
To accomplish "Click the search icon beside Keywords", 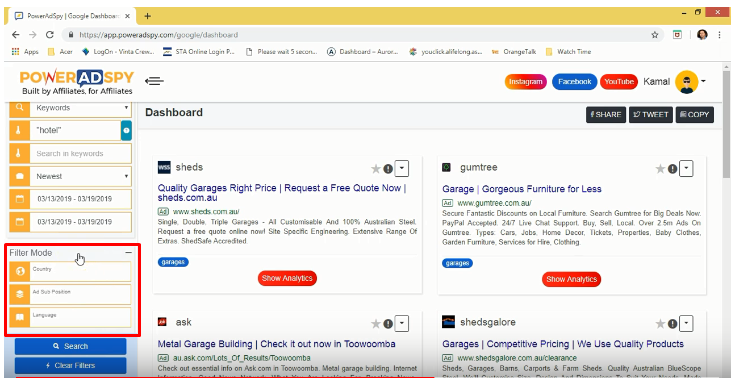I will tap(19, 108).
